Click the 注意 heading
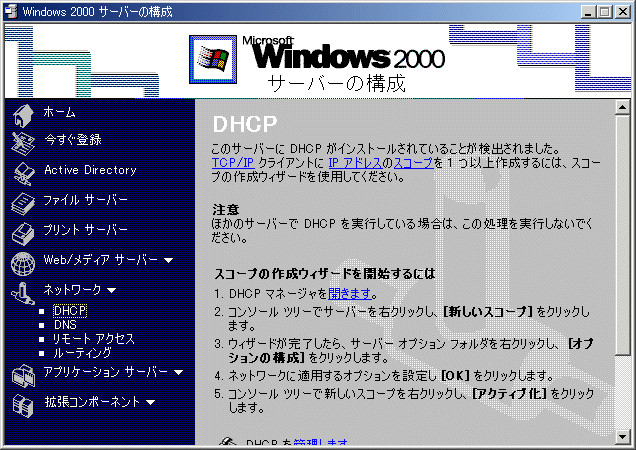Screen dimensions: 636x450 tap(226, 209)
